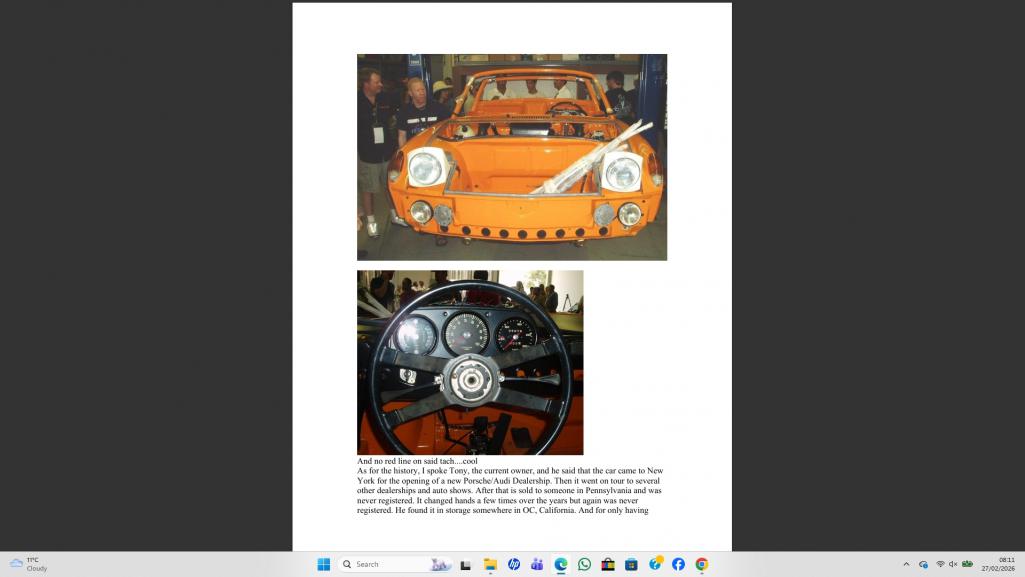Open Google Chrome from the taskbar
This screenshot has height=577, width=1025.
[702, 564]
